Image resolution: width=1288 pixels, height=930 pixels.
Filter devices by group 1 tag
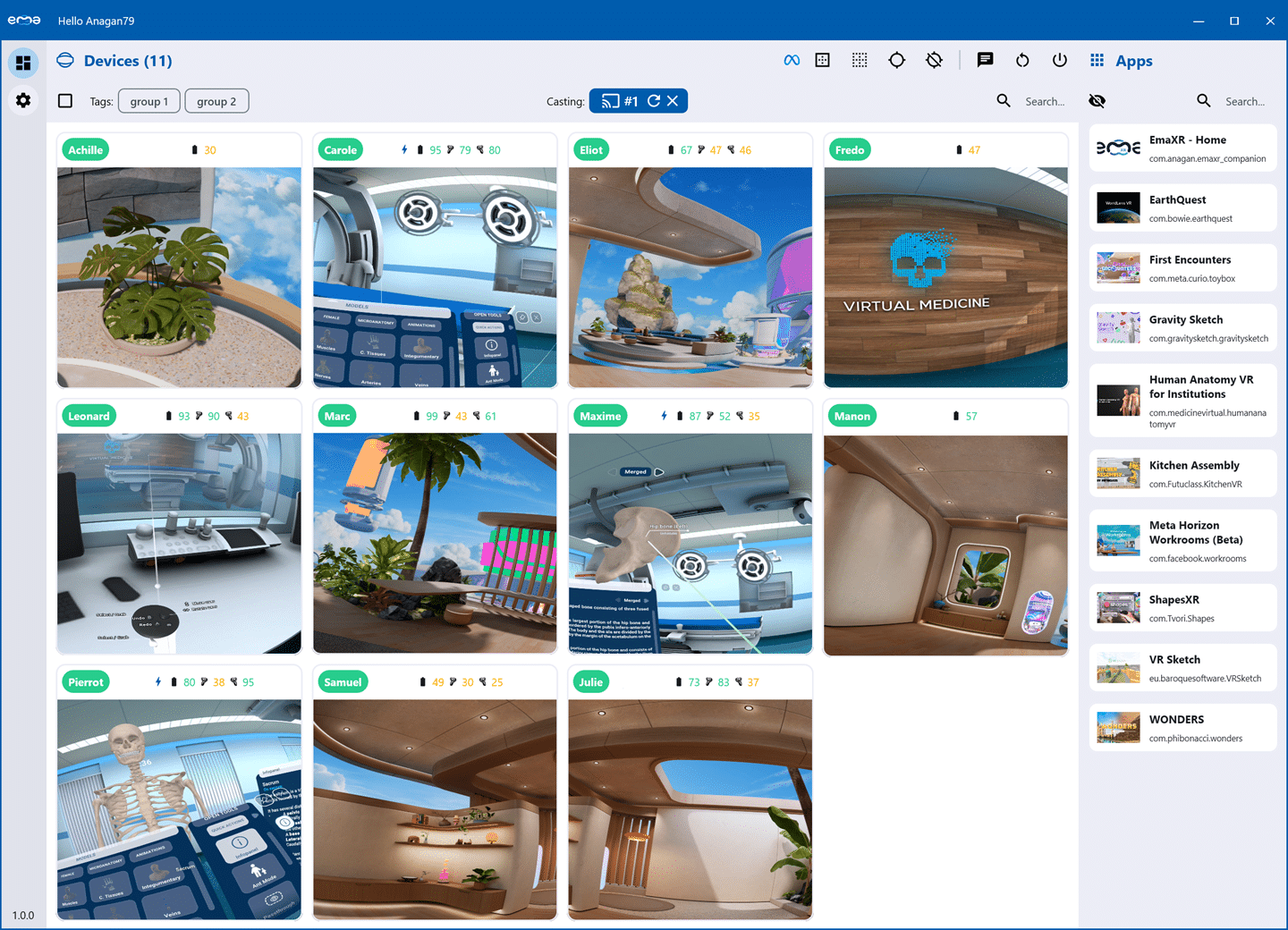coord(148,101)
